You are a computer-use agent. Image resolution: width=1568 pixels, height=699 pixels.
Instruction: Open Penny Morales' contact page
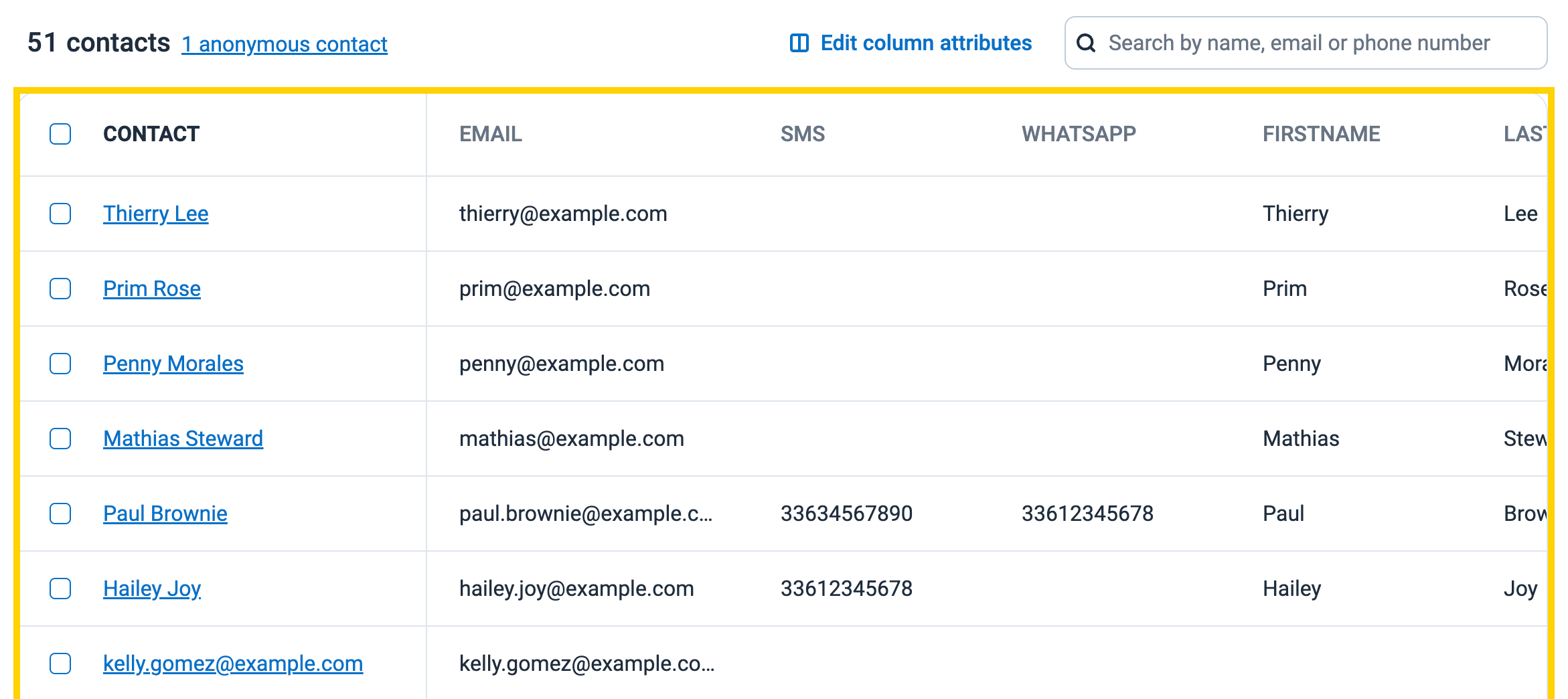coord(173,364)
